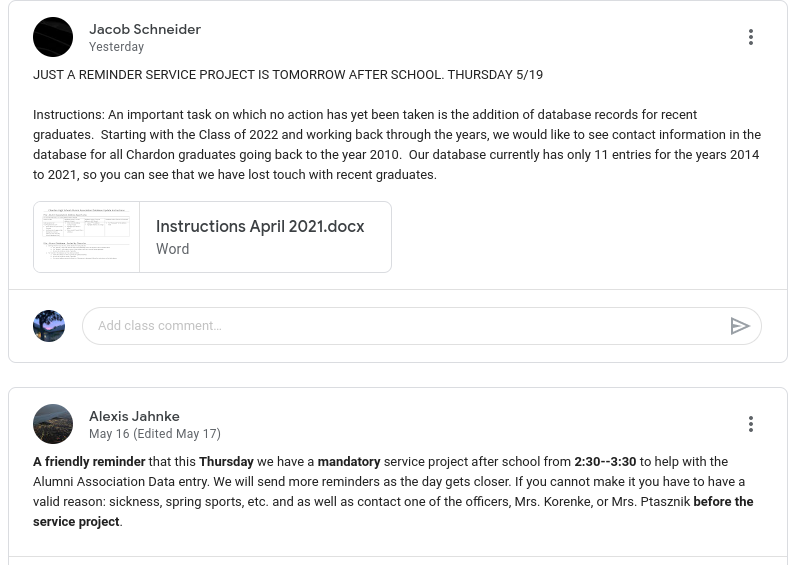
Task: Click your avatar beside the comment box
Action: [x=49, y=326]
